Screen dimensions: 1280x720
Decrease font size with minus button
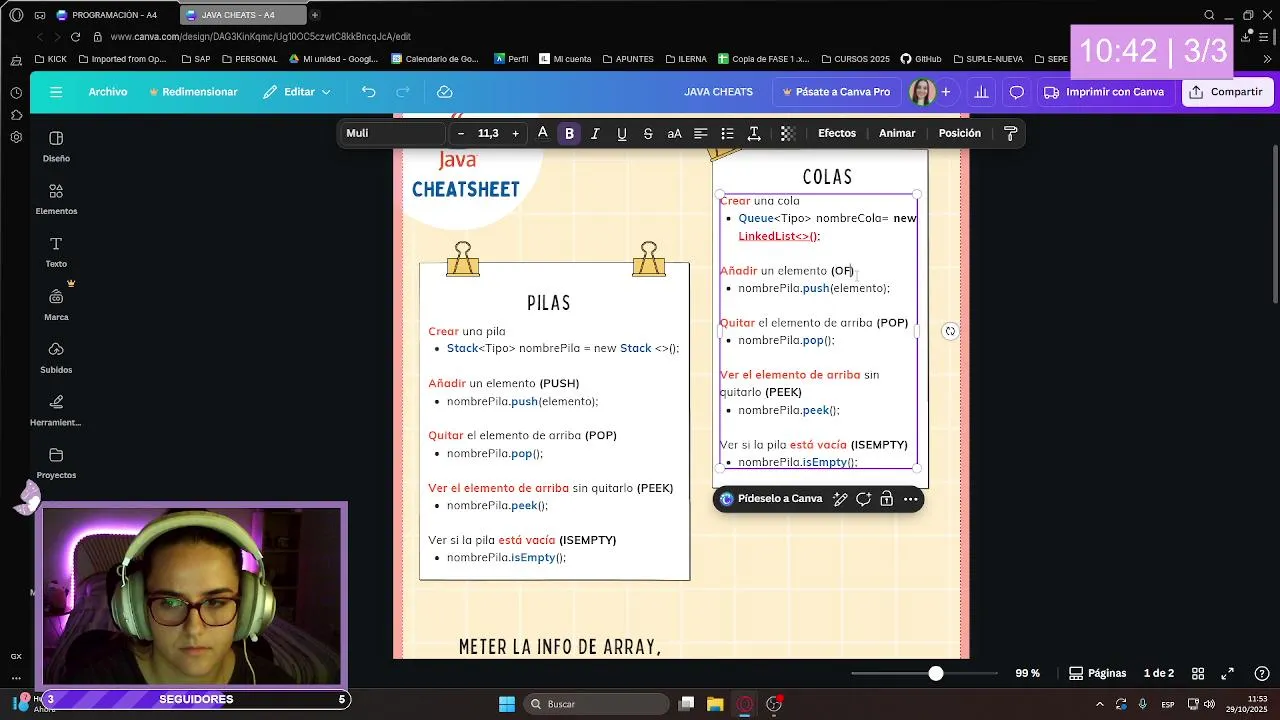coord(460,133)
